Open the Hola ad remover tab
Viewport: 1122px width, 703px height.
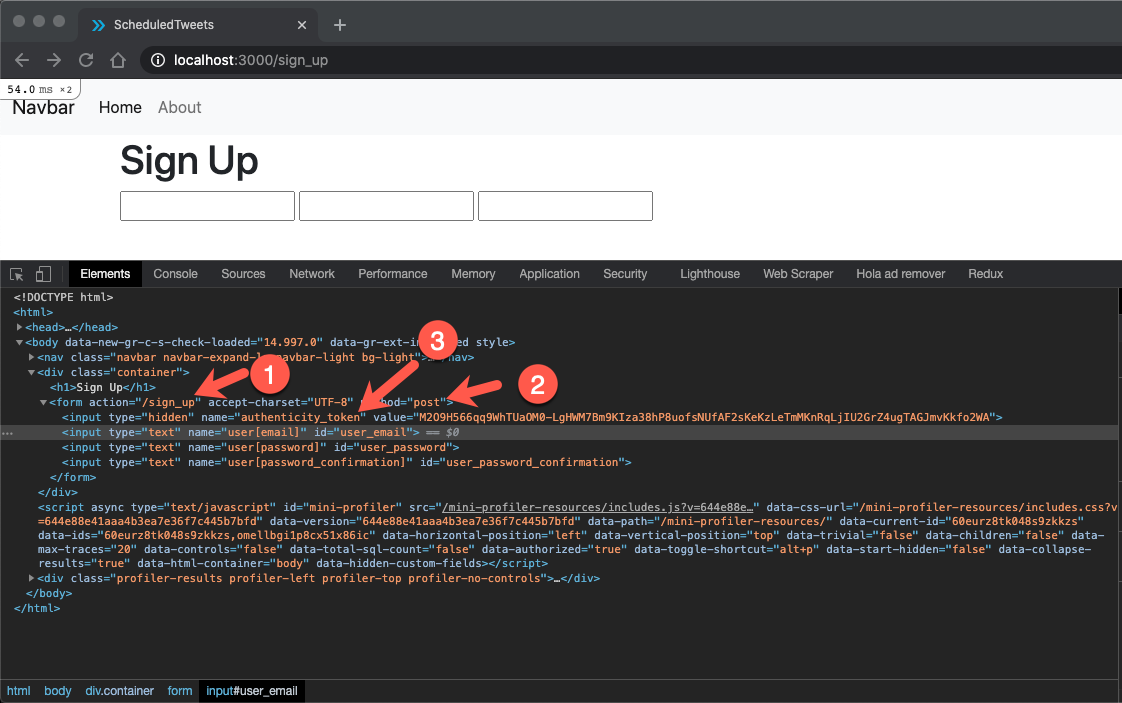pos(901,274)
